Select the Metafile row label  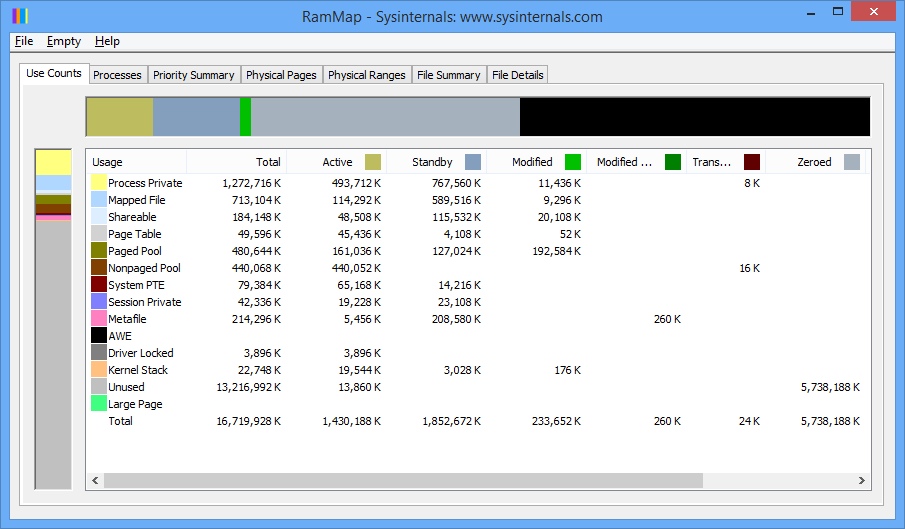coord(127,319)
